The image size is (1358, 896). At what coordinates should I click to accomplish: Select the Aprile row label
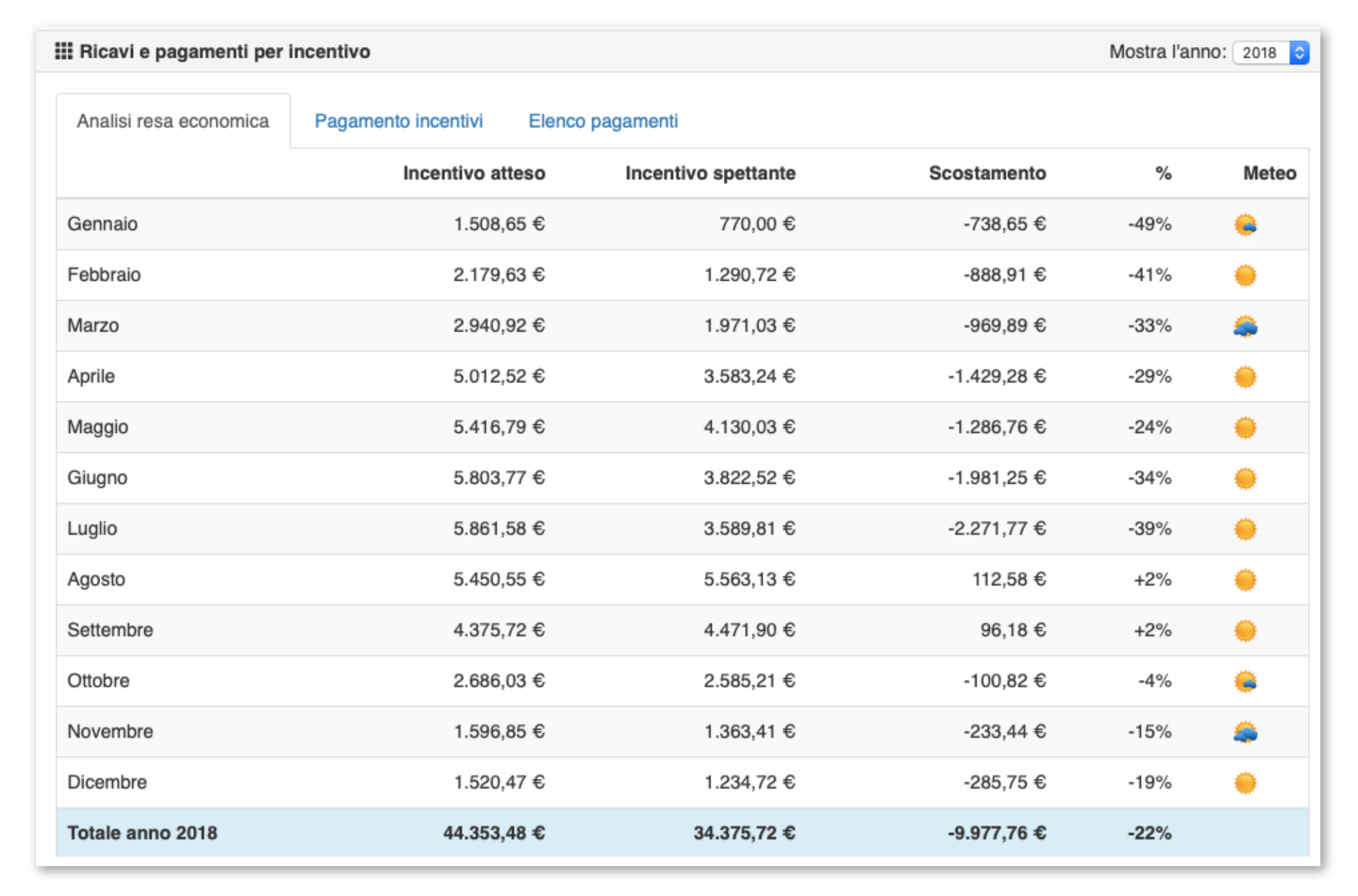click(x=91, y=376)
